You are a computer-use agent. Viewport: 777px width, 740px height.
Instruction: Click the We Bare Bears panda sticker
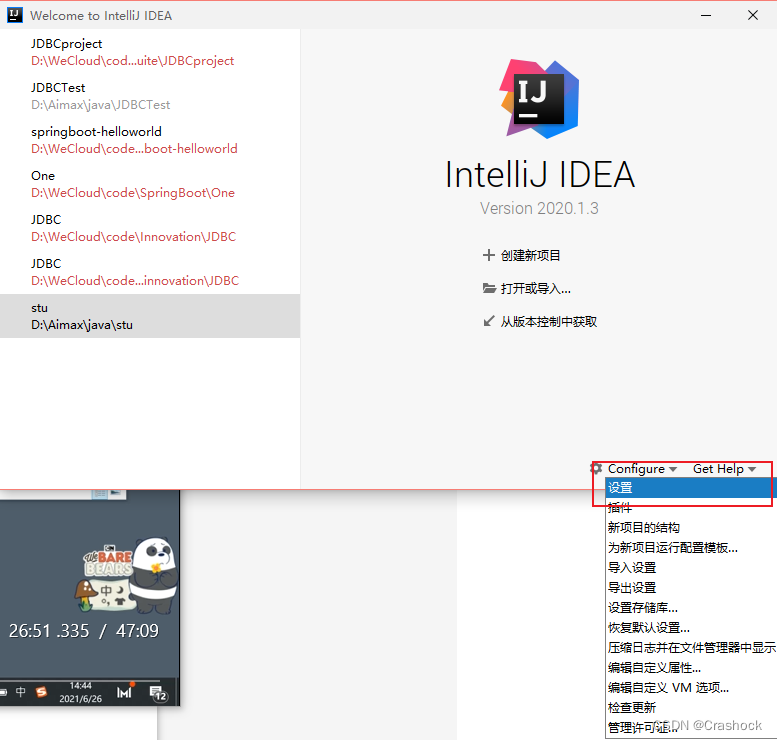[x=125, y=575]
